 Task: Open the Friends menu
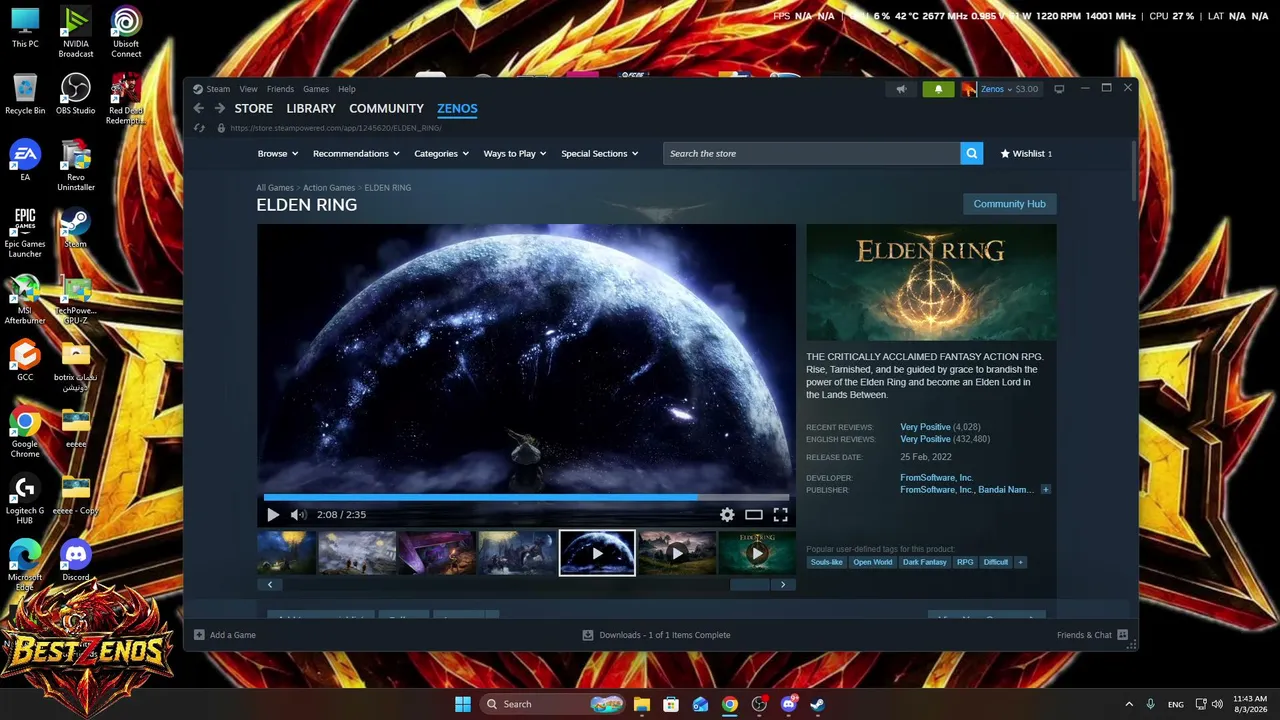280,89
